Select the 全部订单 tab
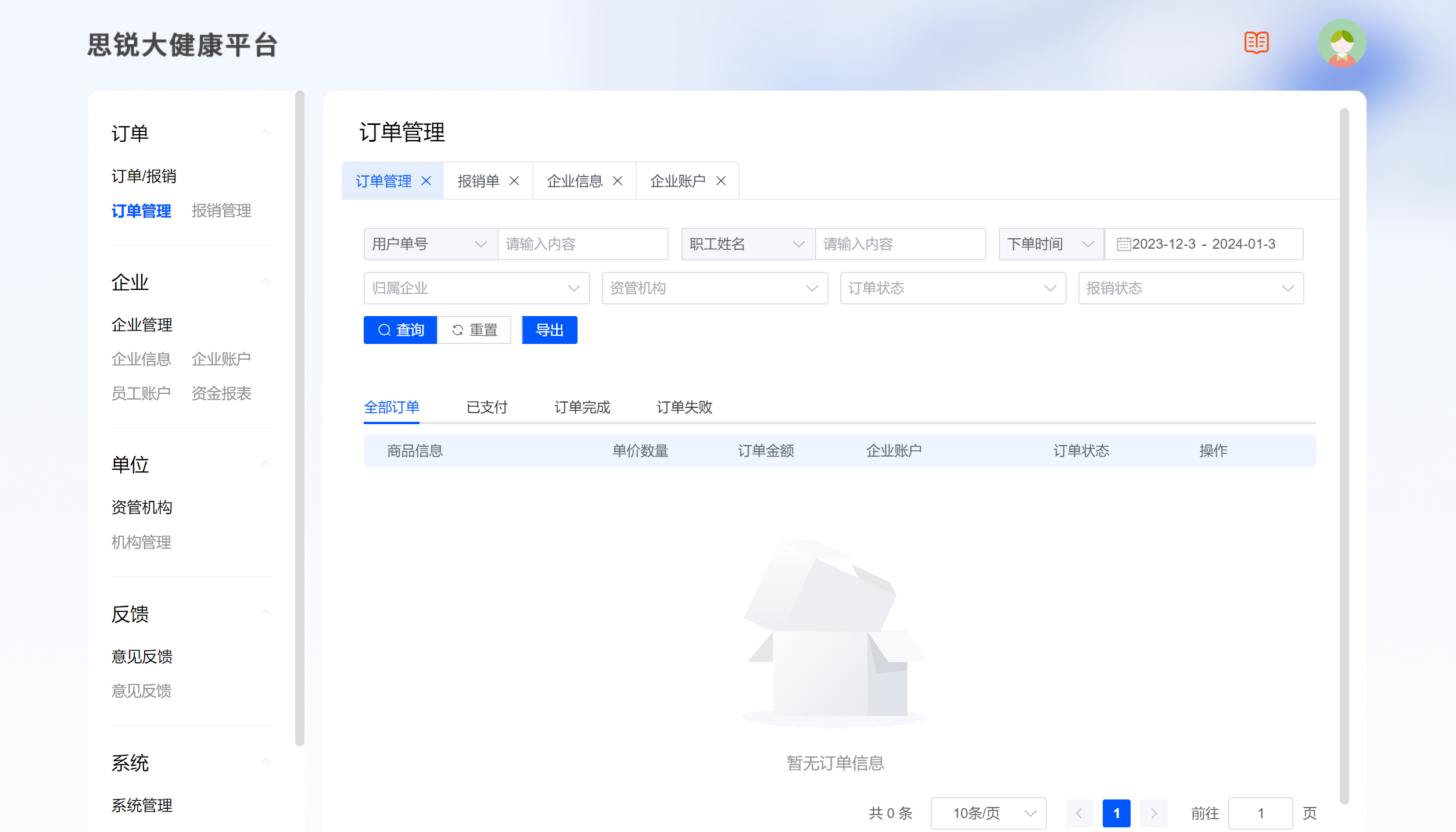 click(392, 407)
